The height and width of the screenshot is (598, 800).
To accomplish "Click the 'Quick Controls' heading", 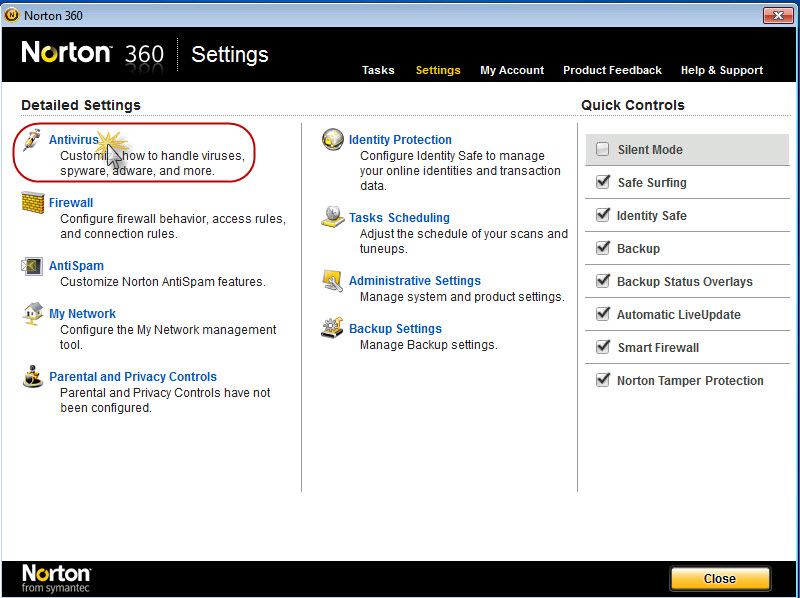I will [x=633, y=105].
